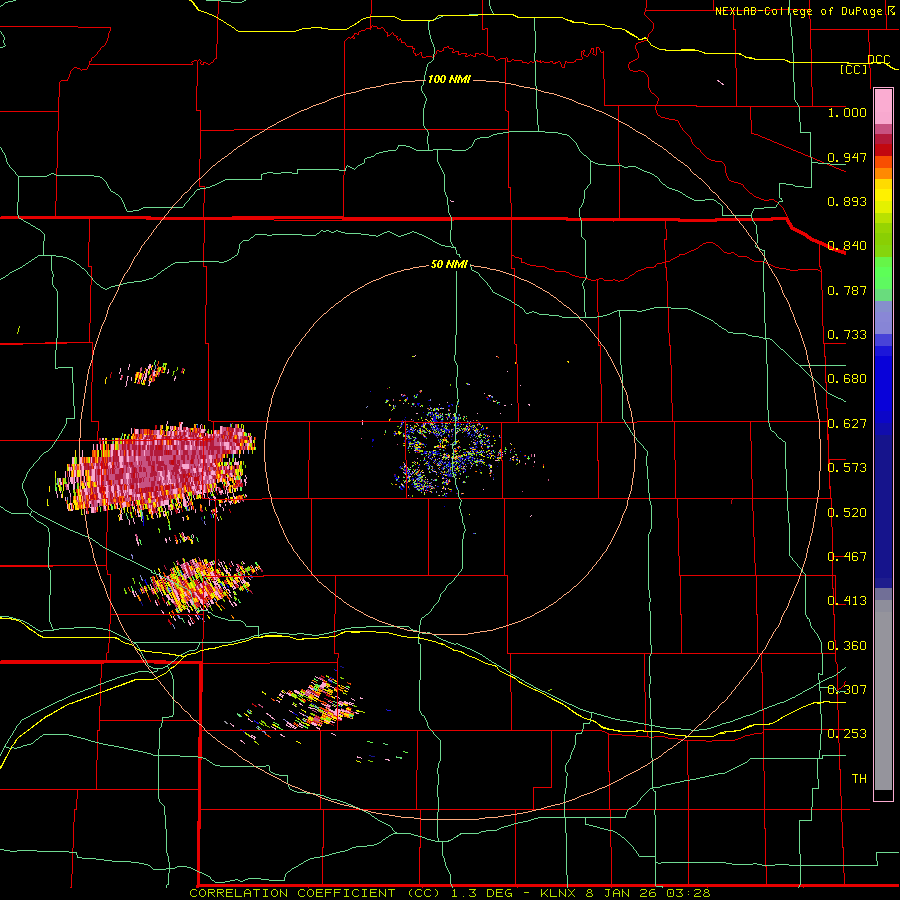Click the 0.520 color scale value
The image size is (900, 900).
[847, 513]
